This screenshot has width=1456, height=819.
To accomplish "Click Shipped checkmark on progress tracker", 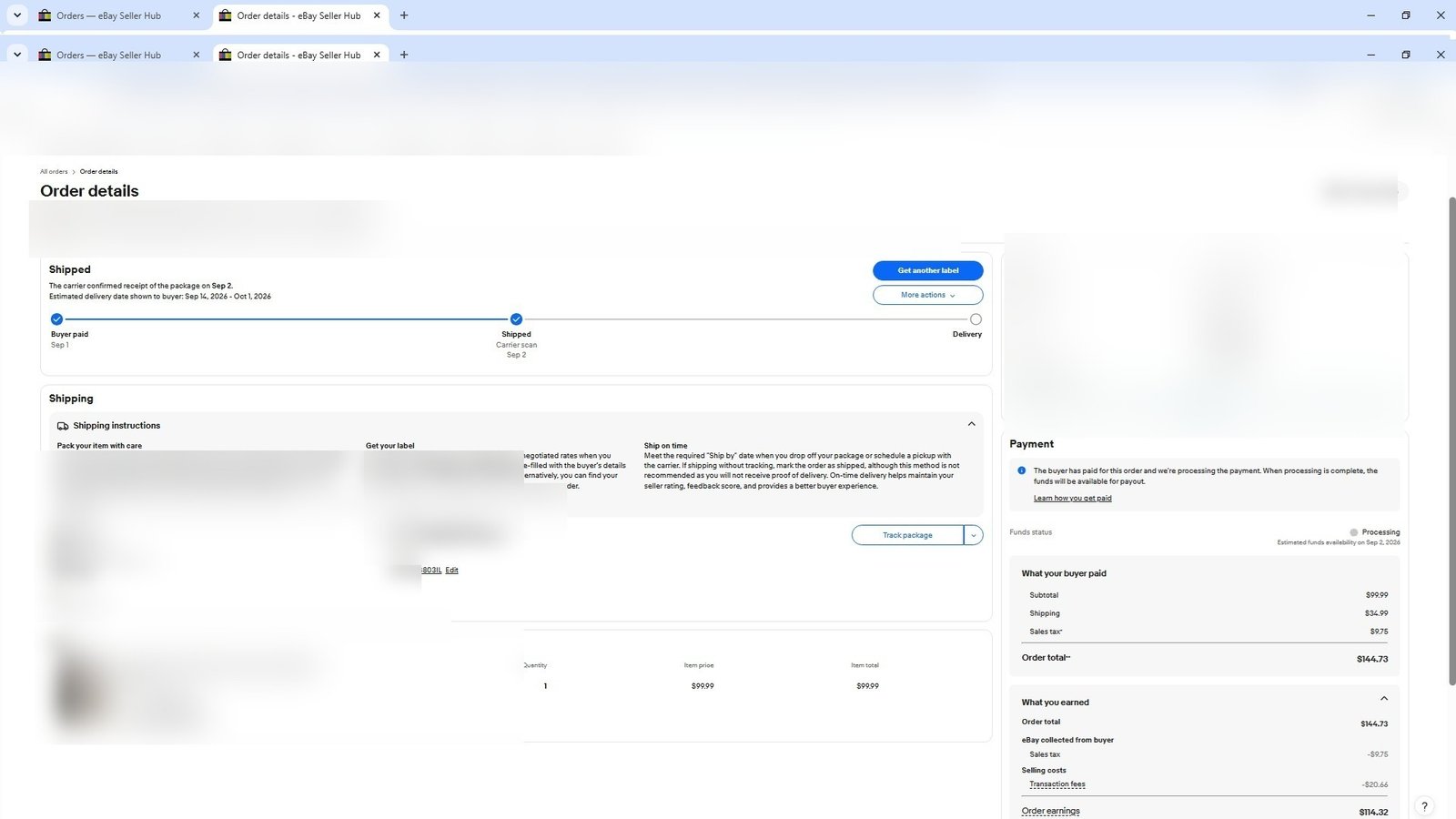I will [x=516, y=319].
